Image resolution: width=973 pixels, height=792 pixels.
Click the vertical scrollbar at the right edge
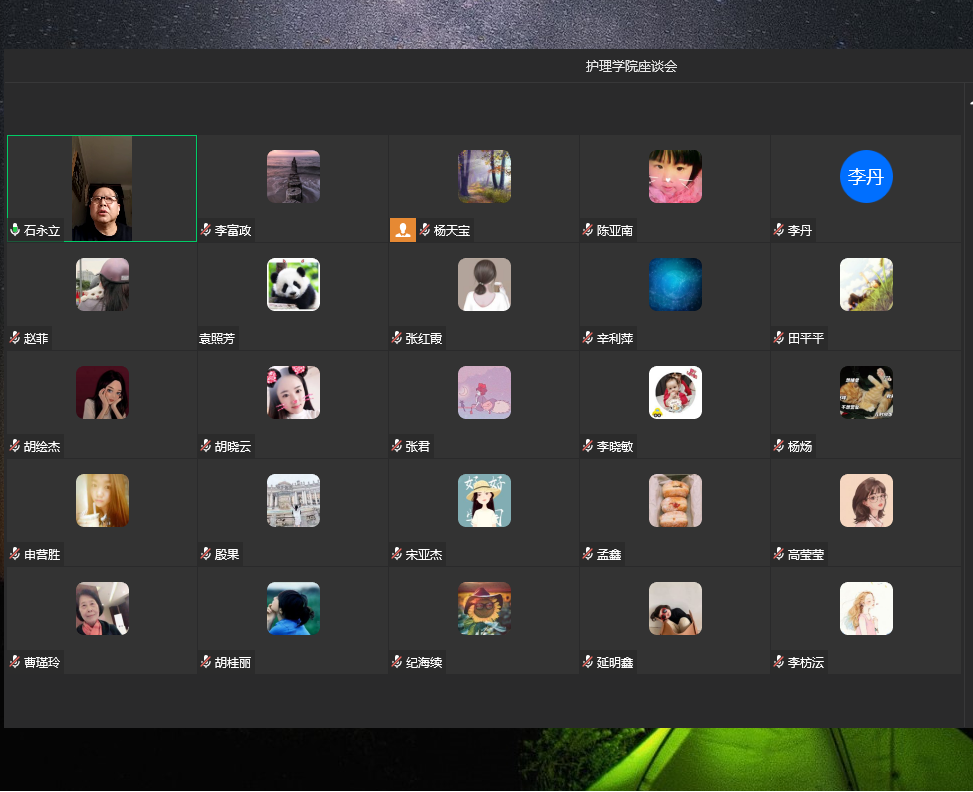click(x=967, y=400)
